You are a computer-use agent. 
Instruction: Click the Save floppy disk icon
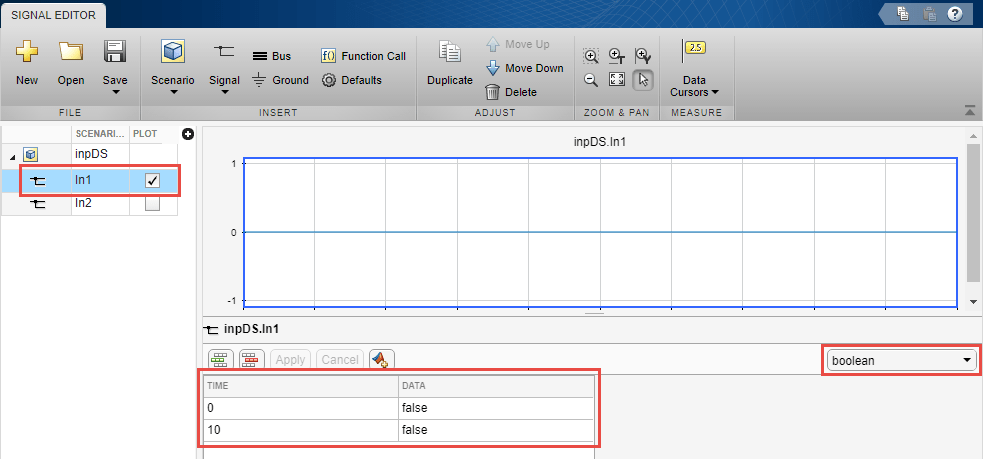pos(115,51)
